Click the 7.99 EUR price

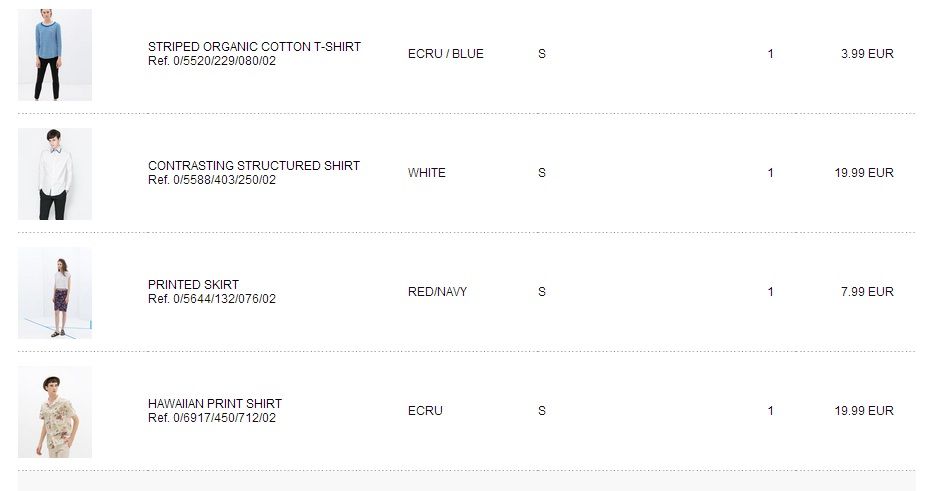pos(867,292)
